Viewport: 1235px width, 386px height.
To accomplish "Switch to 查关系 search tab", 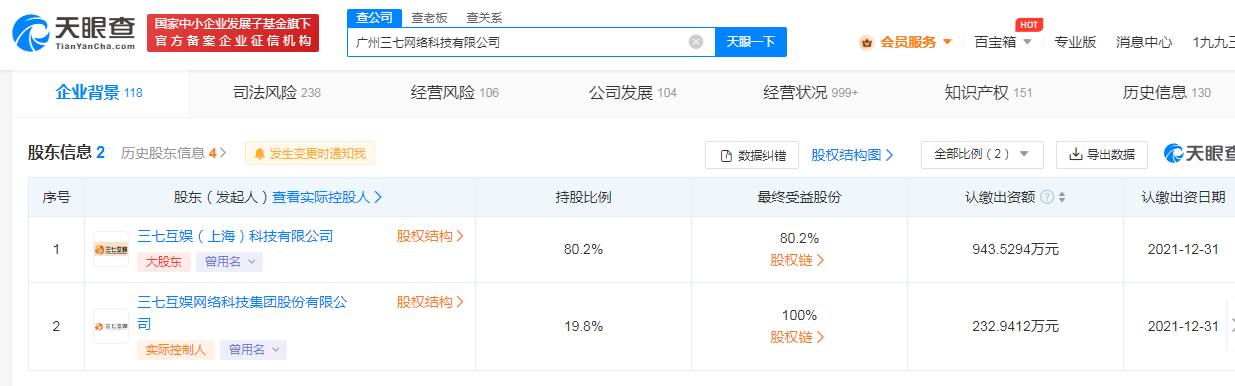I will (x=484, y=18).
